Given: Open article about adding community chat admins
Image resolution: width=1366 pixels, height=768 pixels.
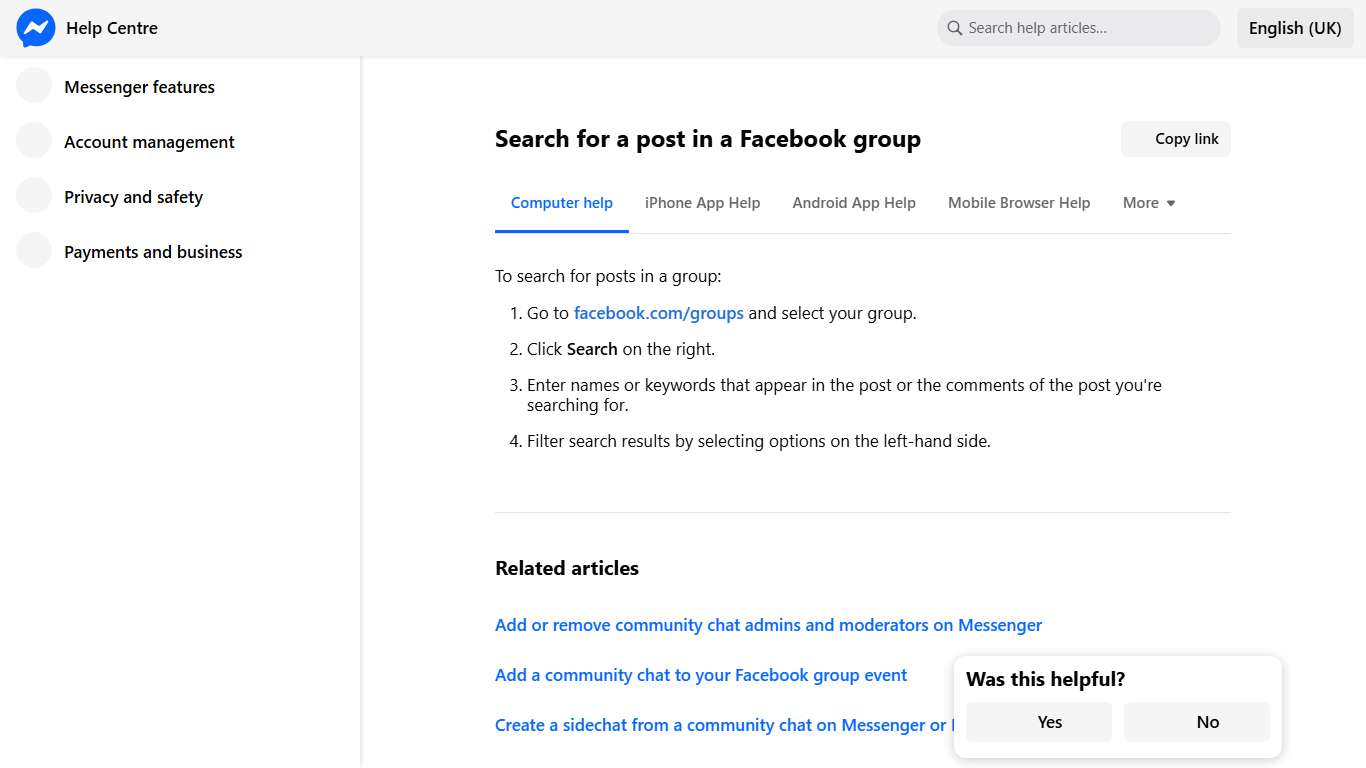Looking at the screenshot, I should pyautogui.click(x=768, y=624).
